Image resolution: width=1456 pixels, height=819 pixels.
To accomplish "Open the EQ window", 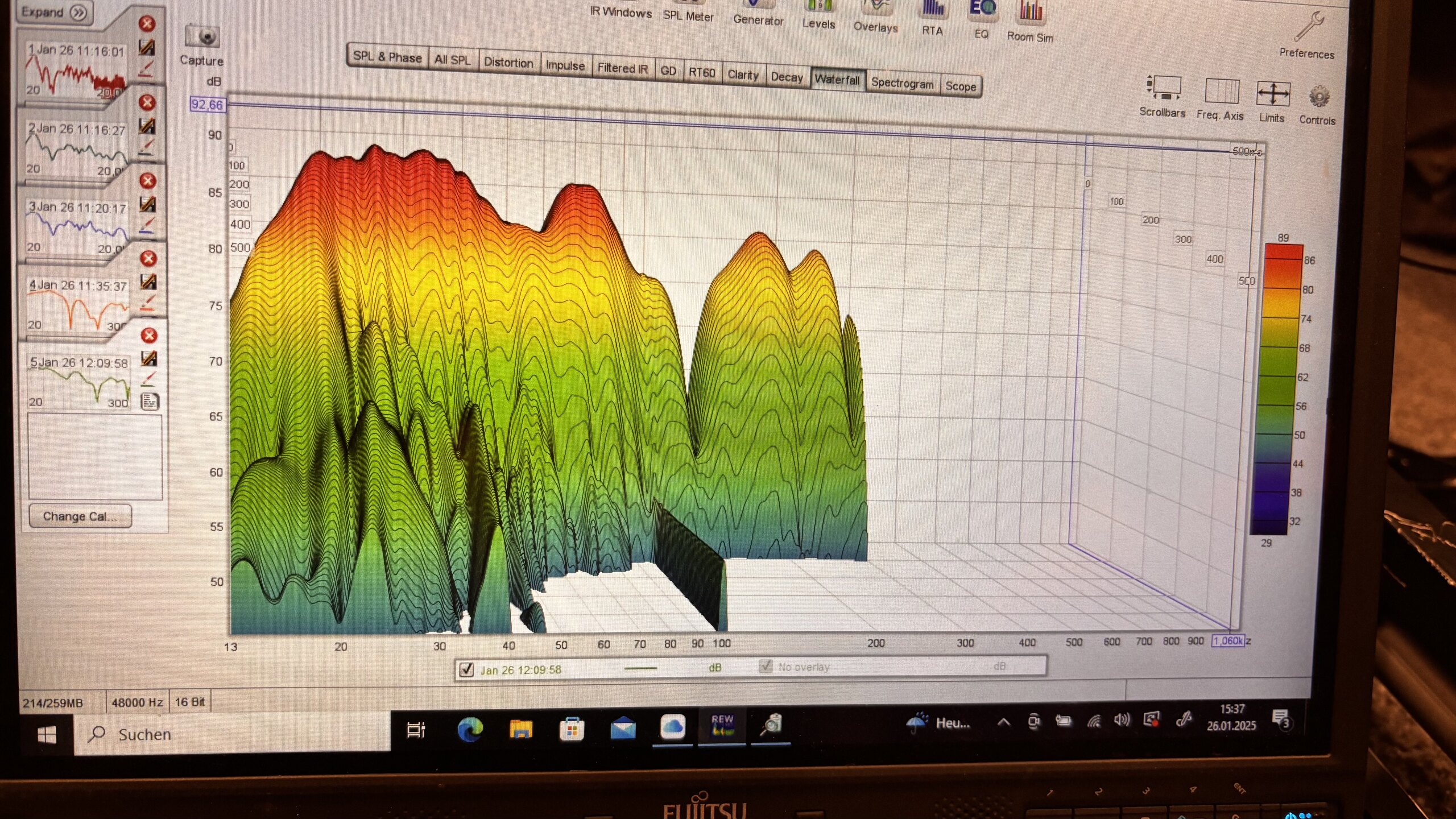I will tap(982, 10).
